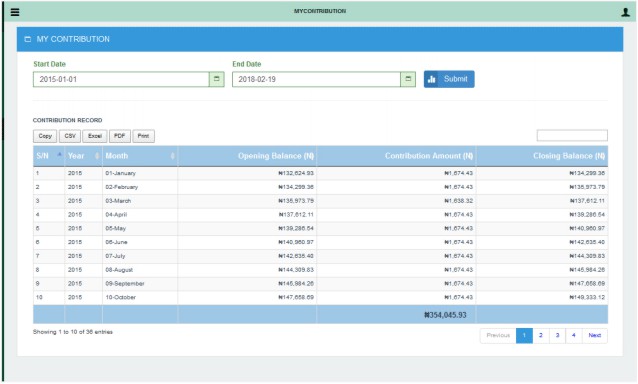Image resolution: width=638 pixels, height=384 pixels.
Task: Click the CONTRIBUTION RECORD heading
Action: [68, 120]
